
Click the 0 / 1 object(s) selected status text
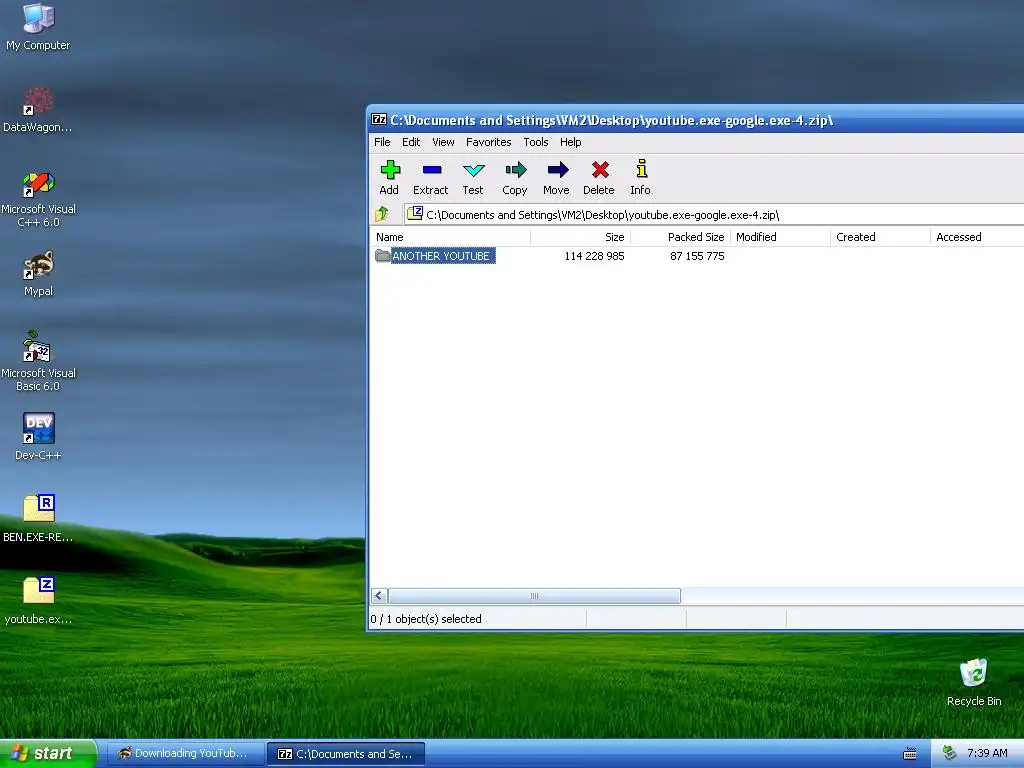click(426, 618)
